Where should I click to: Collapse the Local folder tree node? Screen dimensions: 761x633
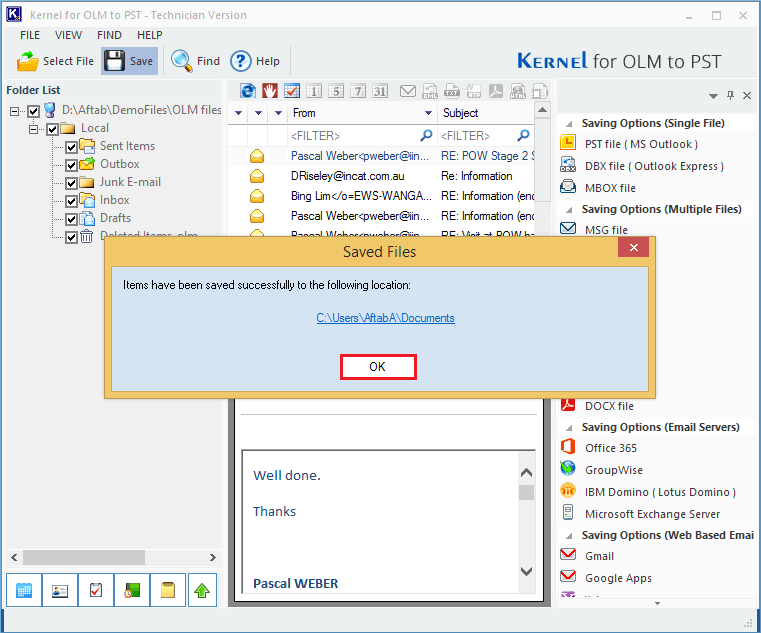[33, 129]
